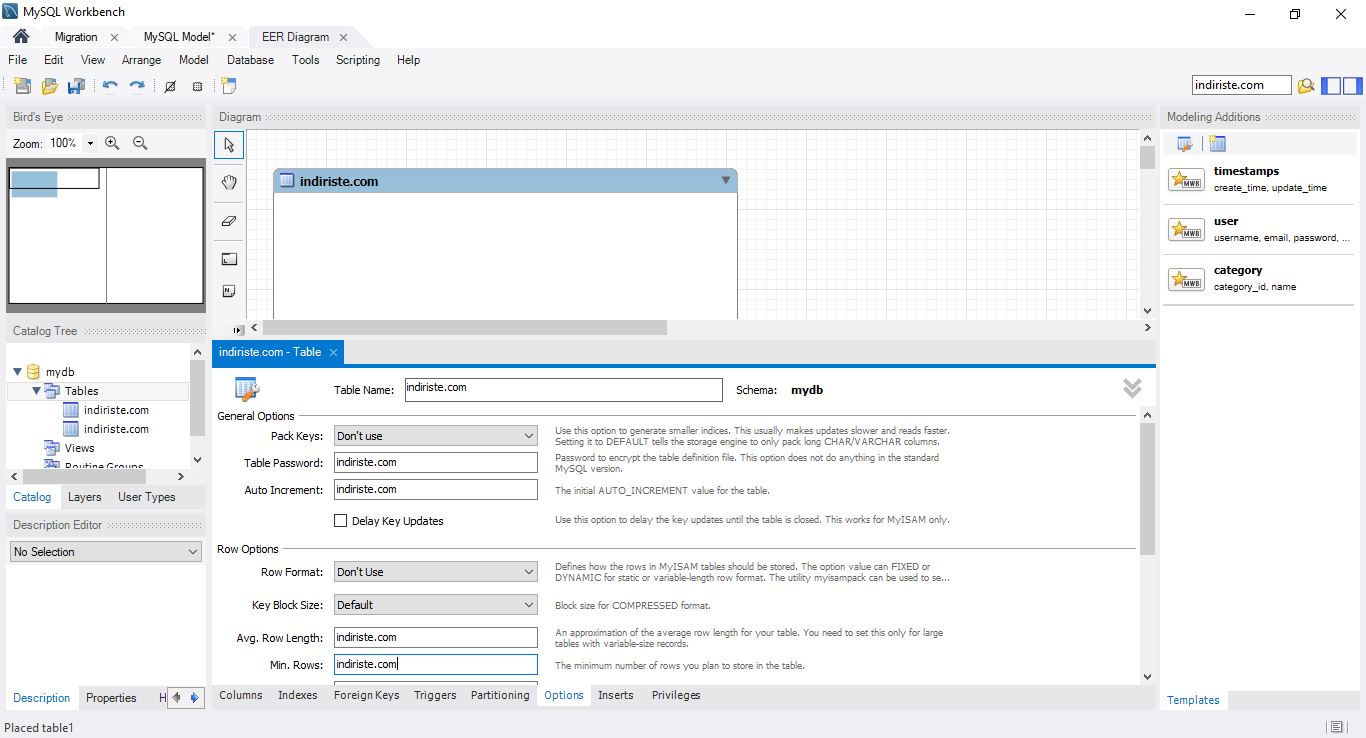Click the Bird's Eye overview thumbnail
The image size is (1366, 738).
pos(106,235)
